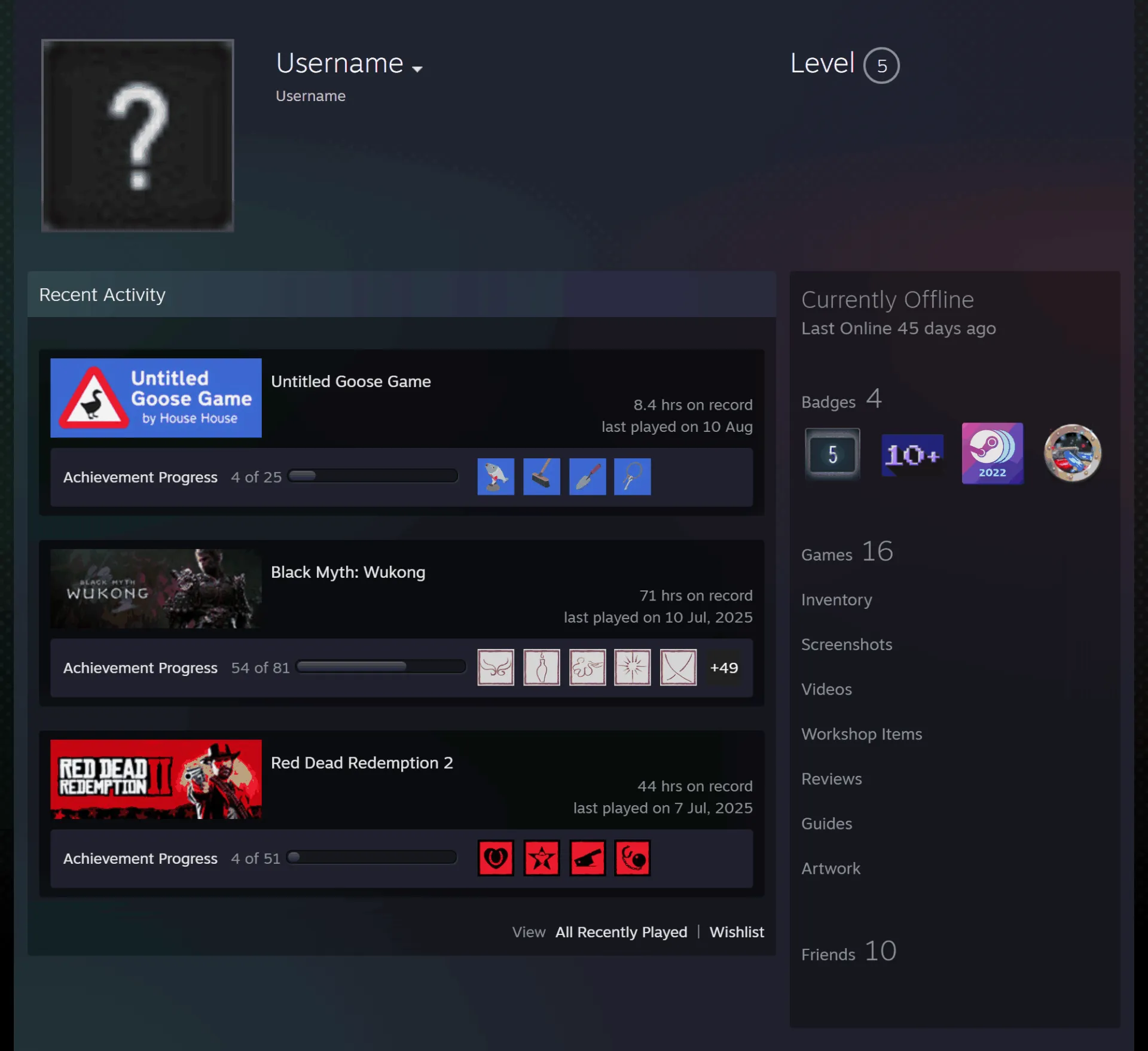Open the Games 16 link
Viewport: 1148px width, 1051px height.
[x=847, y=552]
